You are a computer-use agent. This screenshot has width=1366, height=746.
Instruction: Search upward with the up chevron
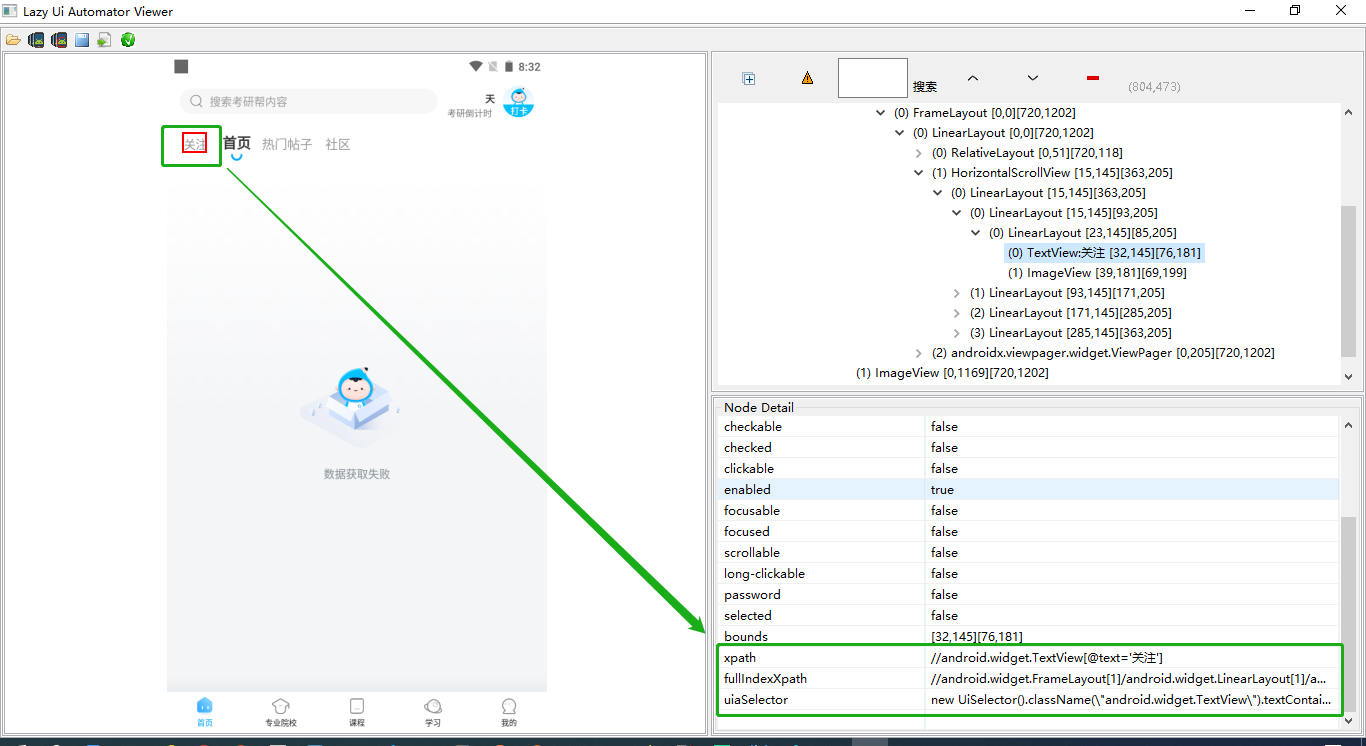972,78
